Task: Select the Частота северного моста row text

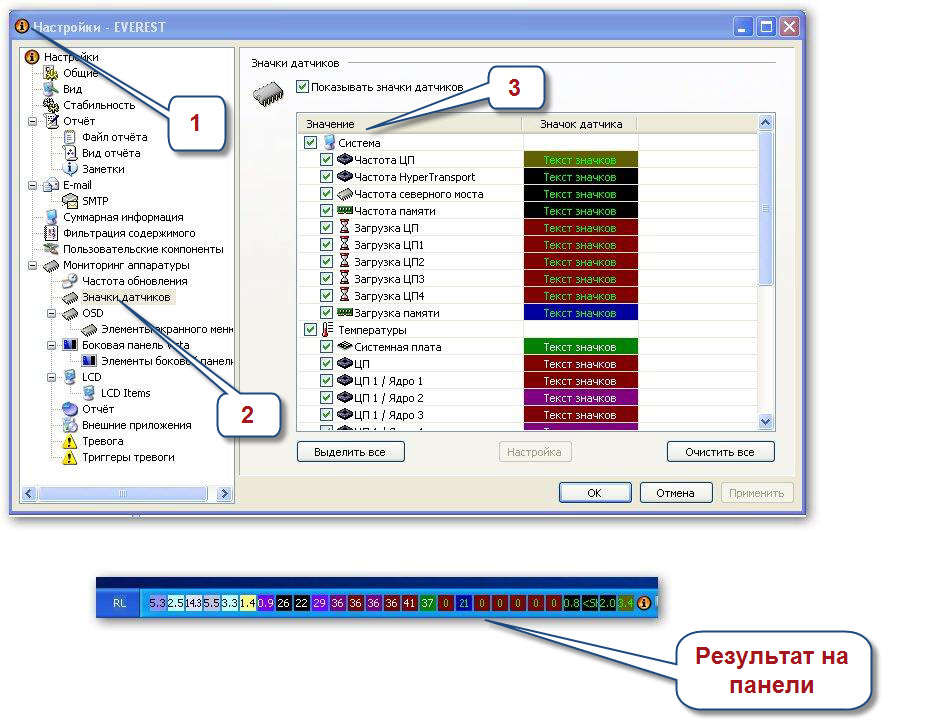Action: (x=419, y=194)
